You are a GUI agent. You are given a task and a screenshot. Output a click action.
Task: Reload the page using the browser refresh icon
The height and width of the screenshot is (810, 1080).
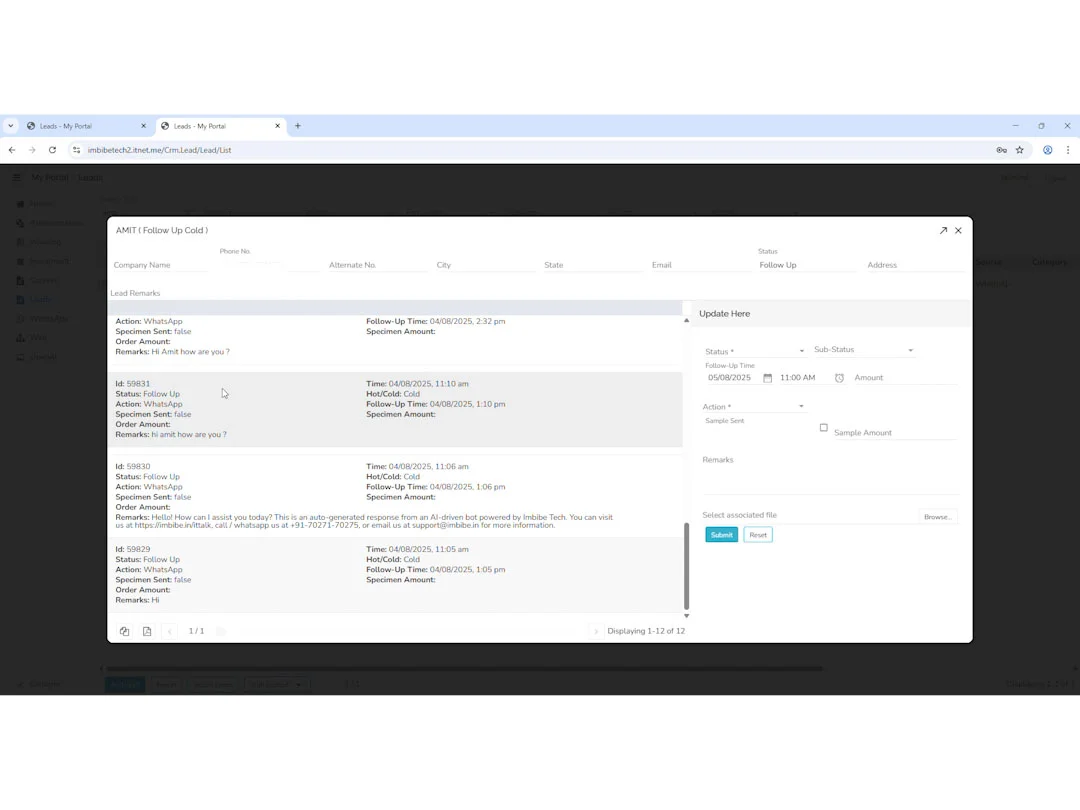52,150
